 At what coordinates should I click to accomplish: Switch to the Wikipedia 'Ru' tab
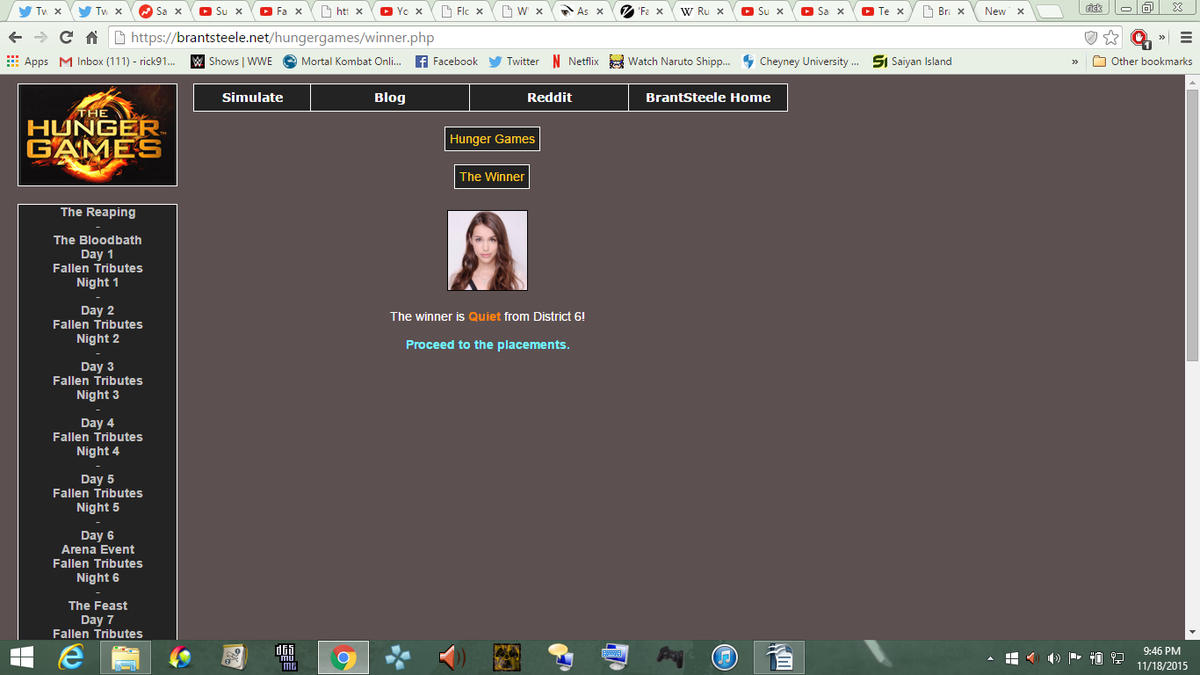tap(700, 12)
